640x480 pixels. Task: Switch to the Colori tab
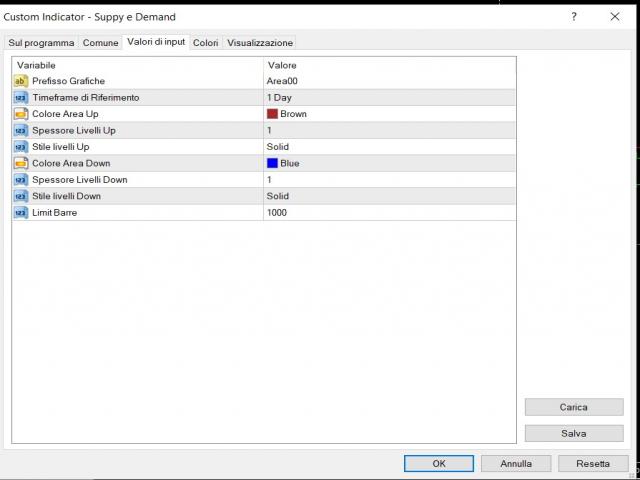206,43
